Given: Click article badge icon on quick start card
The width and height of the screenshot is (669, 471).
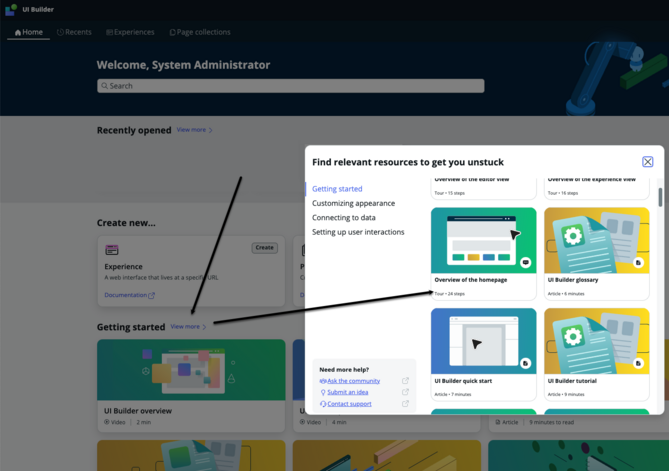Looking at the screenshot, I should pos(526,363).
